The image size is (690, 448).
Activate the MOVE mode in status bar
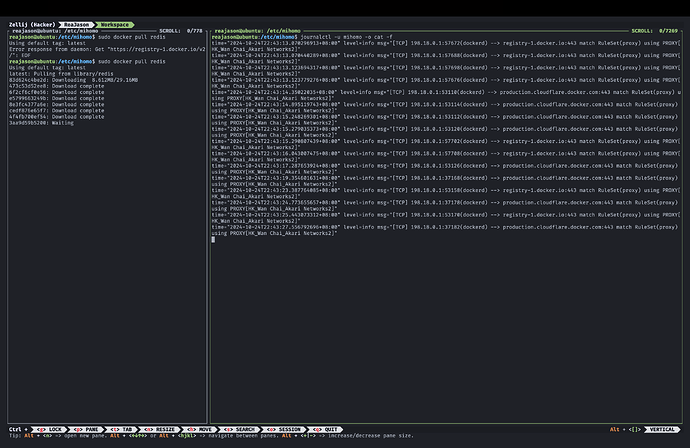coord(200,429)
